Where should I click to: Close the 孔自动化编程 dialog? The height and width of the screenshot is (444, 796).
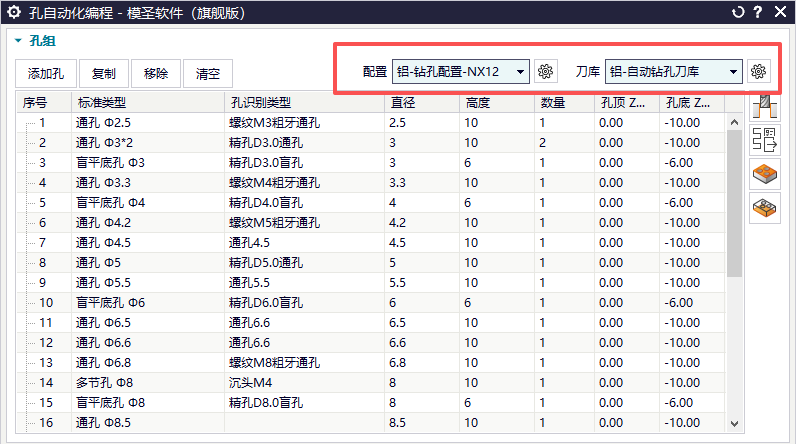click(x=780, y=12)
